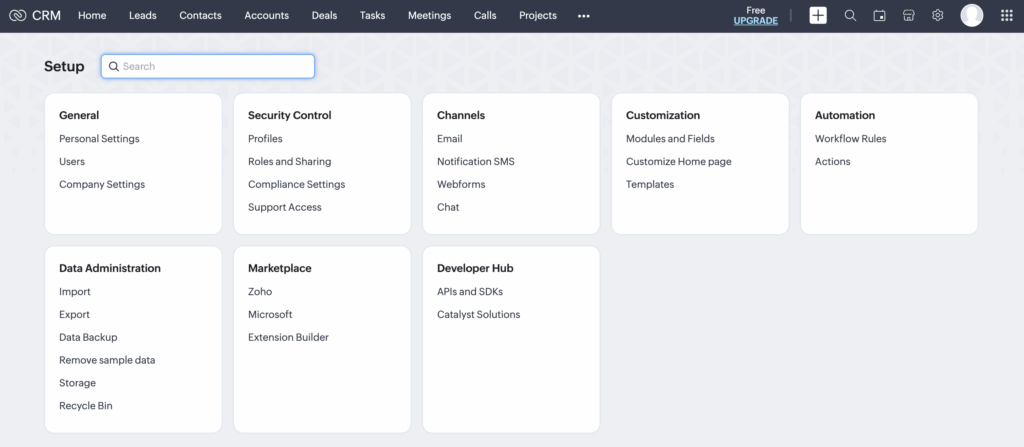Click the Zoho CRM logo icon

click(17, 15)
